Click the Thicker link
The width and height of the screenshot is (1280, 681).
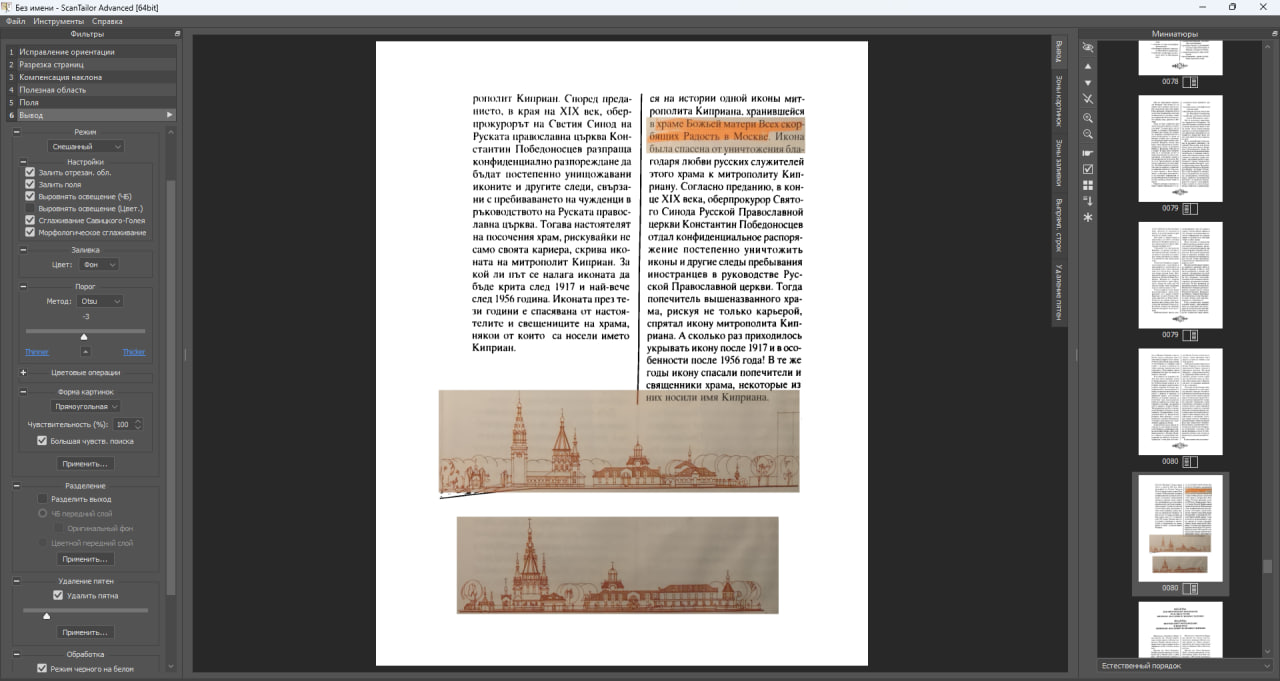click(x=134, y=352)
